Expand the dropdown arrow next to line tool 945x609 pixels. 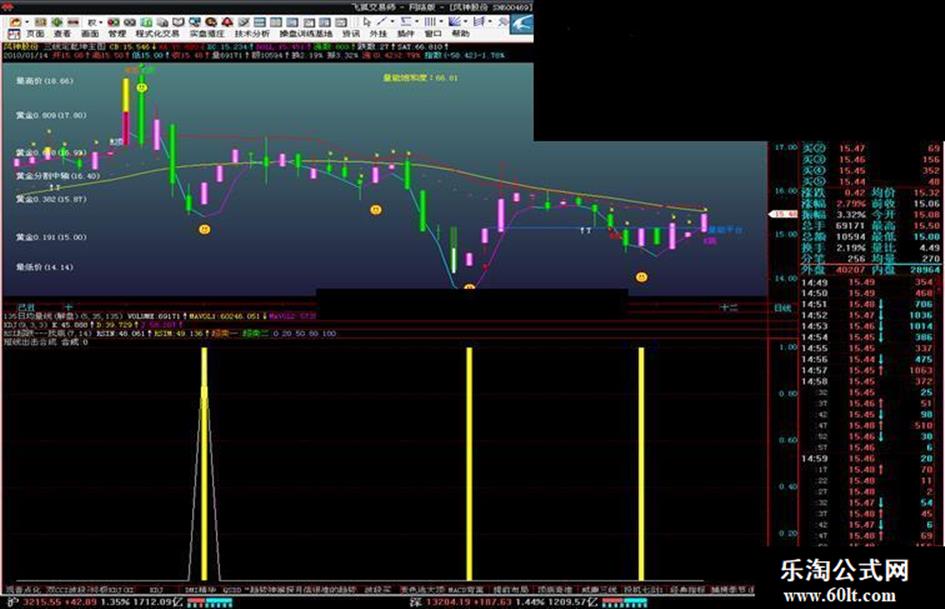[x=392, y=22]
